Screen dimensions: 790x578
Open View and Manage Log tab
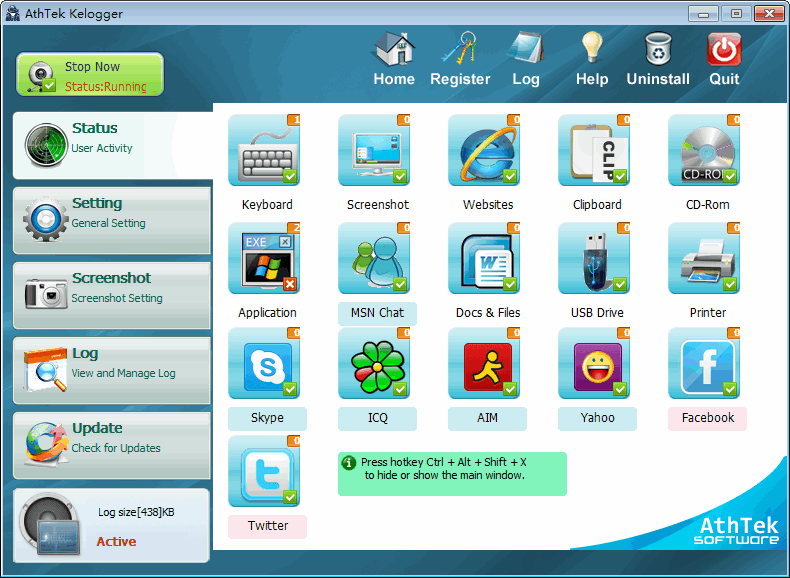coord(112,370)
